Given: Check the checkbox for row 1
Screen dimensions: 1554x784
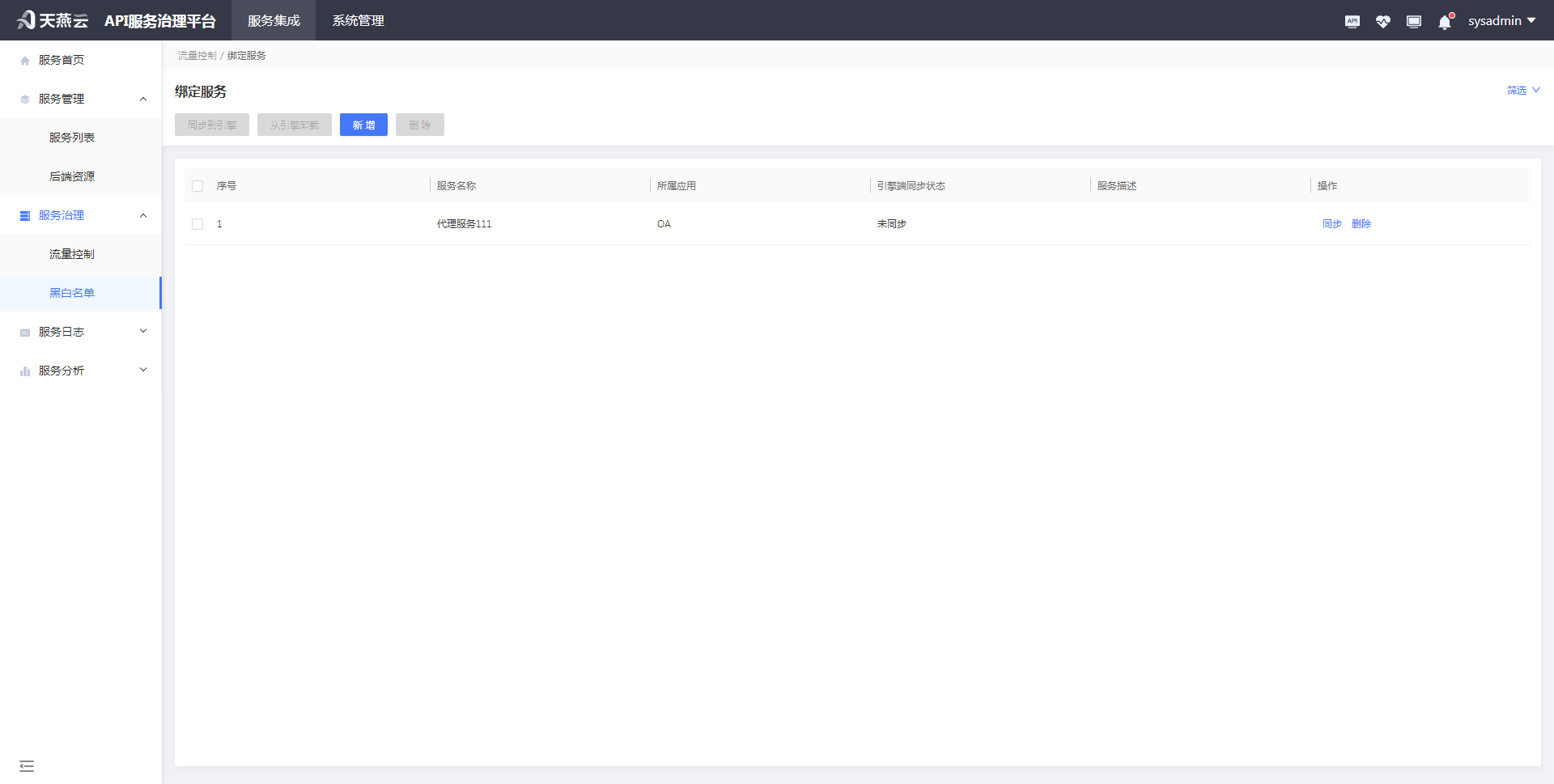Looking at the screenshot, I should coord(197,224).
